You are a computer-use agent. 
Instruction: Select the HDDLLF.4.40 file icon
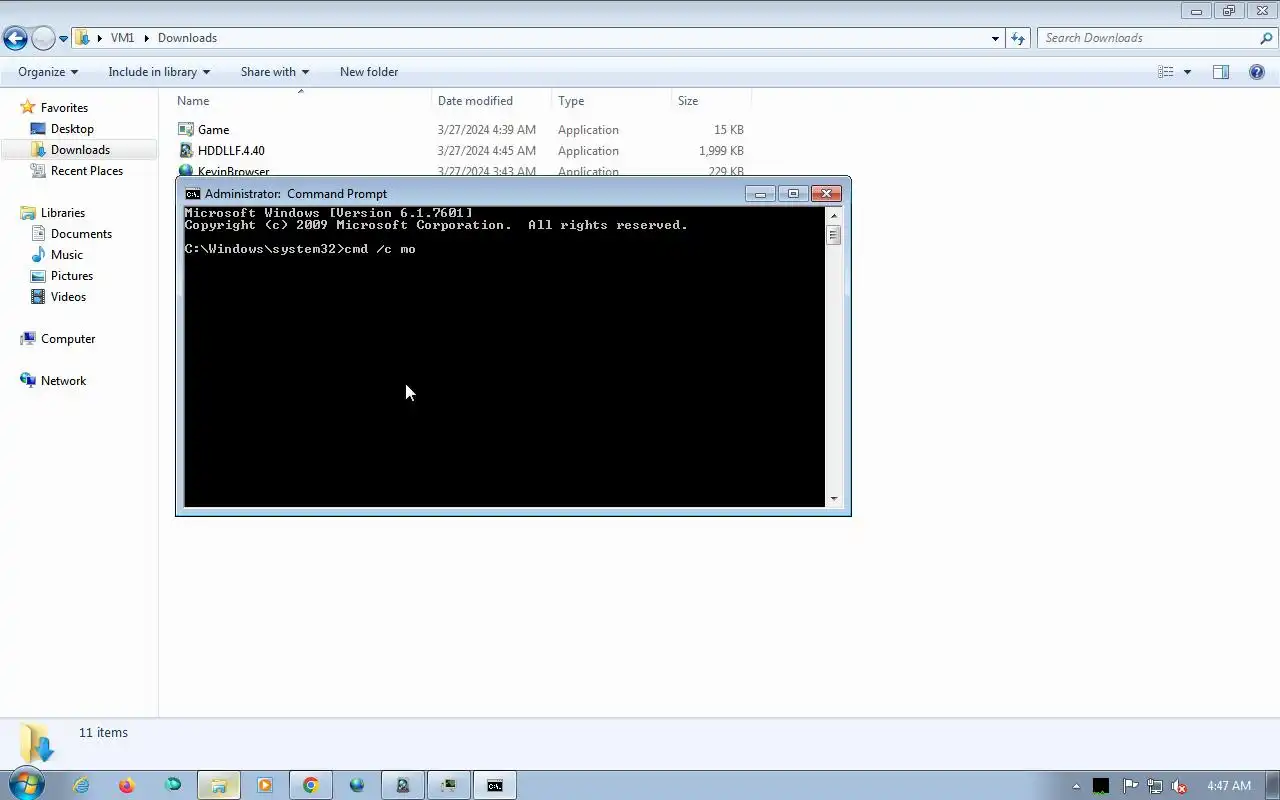click(x=186, y=151)
